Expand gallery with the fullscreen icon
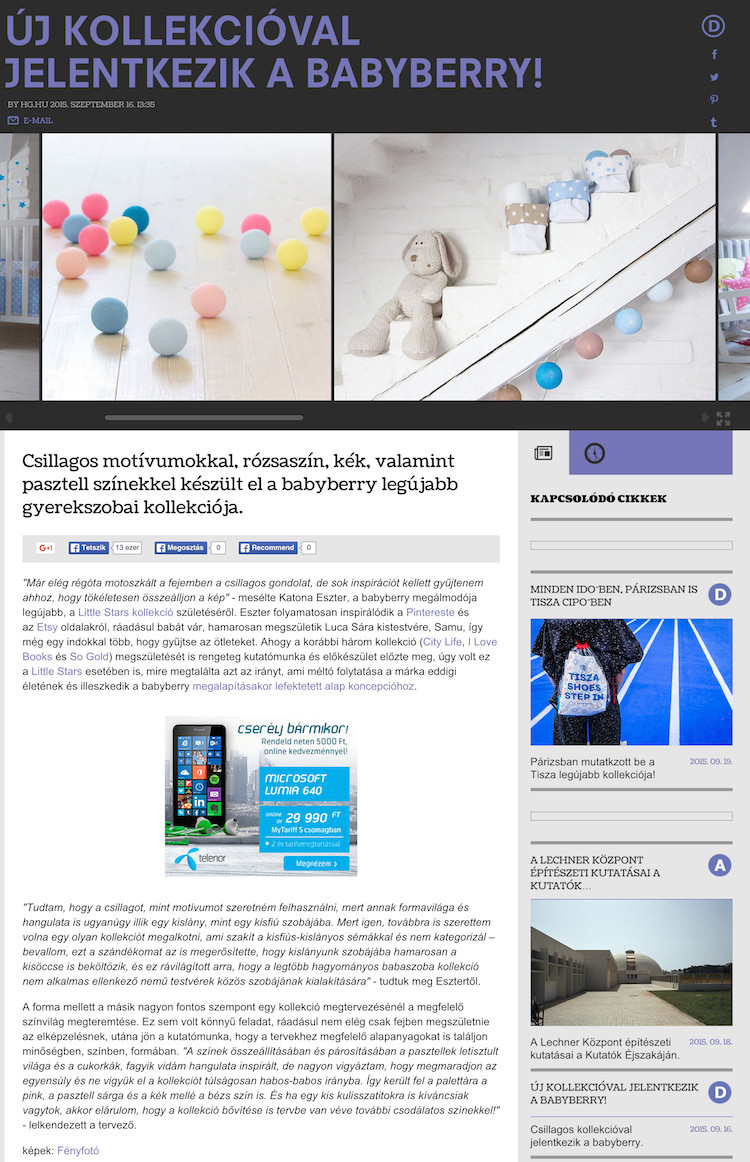Image resolution: width=750 pixels, height=1162 pixels. [723, 418]
